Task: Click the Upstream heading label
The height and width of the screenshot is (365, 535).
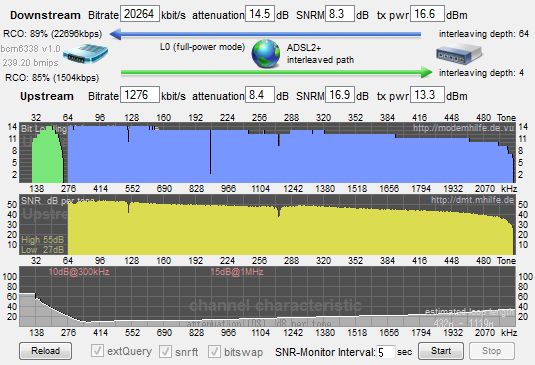Action: pos(47,96)
